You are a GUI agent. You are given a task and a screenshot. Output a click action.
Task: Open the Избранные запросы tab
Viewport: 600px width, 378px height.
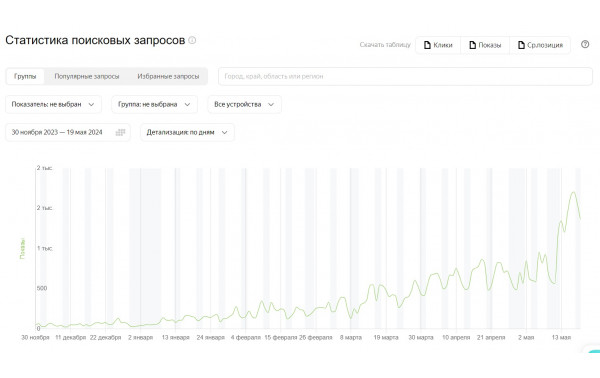[168, 77]
